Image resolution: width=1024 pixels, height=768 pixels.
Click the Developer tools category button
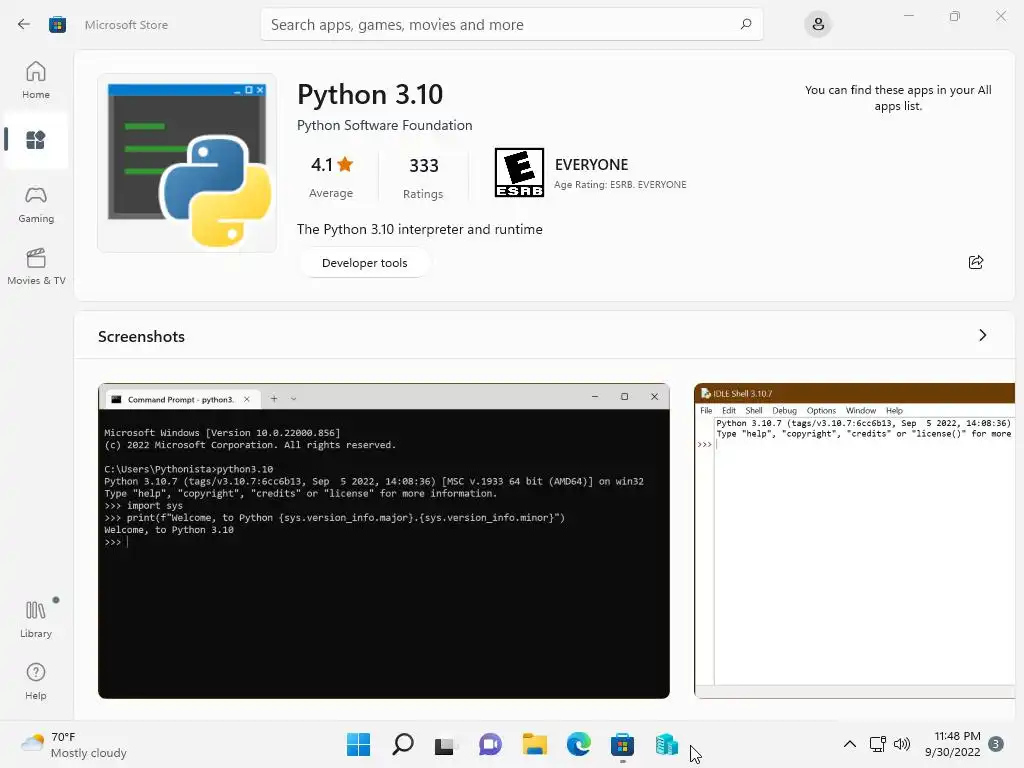tap(364, 263)
